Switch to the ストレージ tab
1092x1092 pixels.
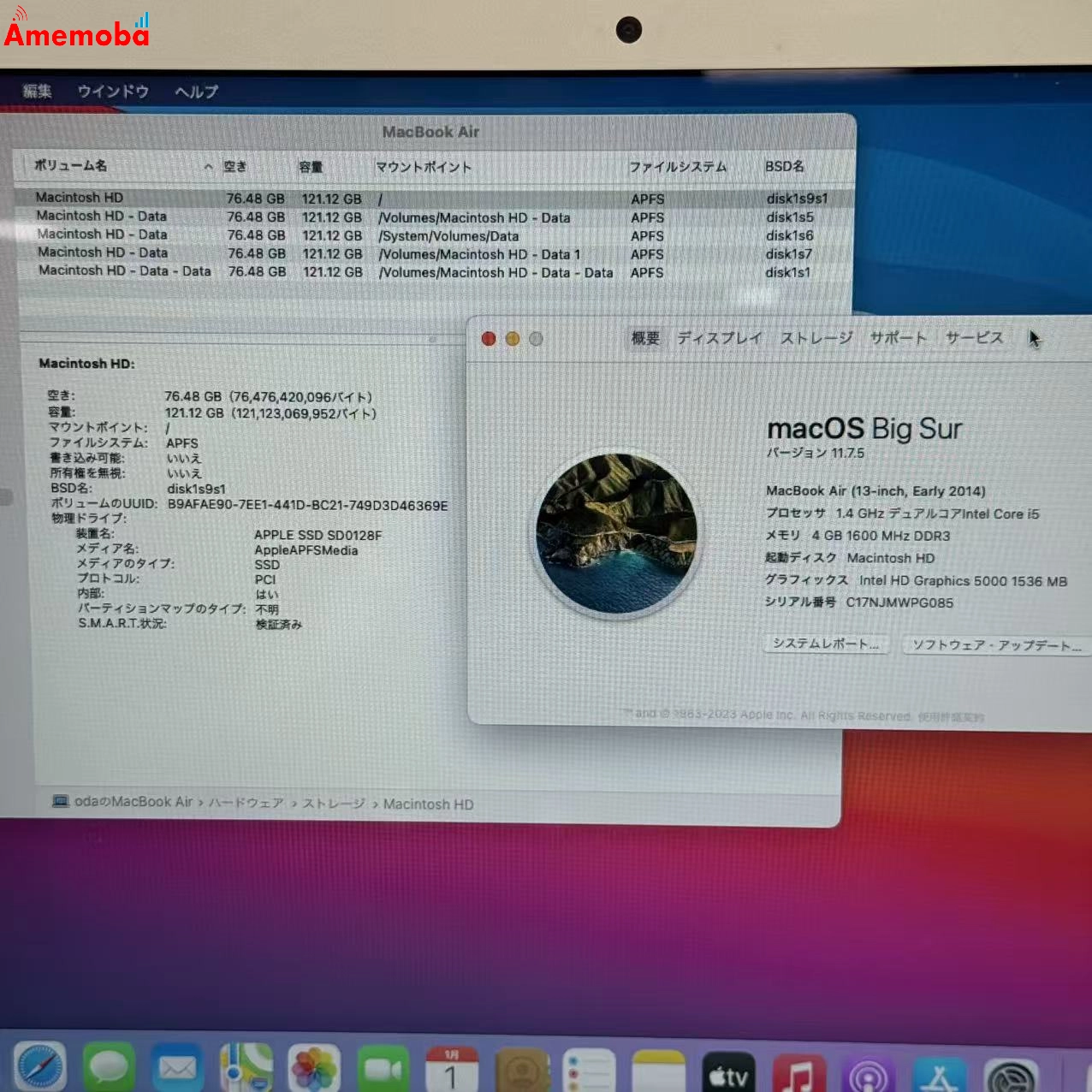816,338
